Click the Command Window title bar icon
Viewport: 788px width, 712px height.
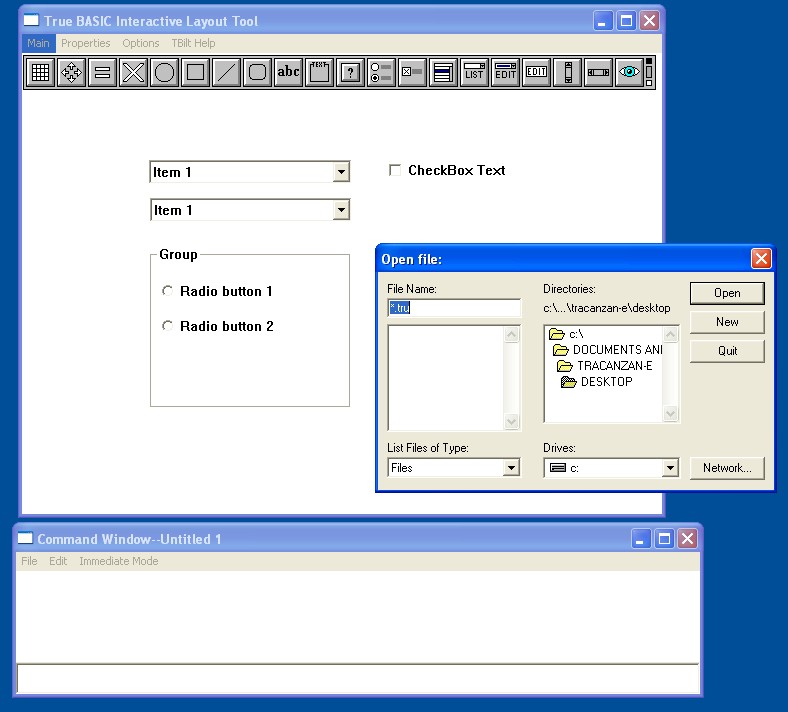25,539
